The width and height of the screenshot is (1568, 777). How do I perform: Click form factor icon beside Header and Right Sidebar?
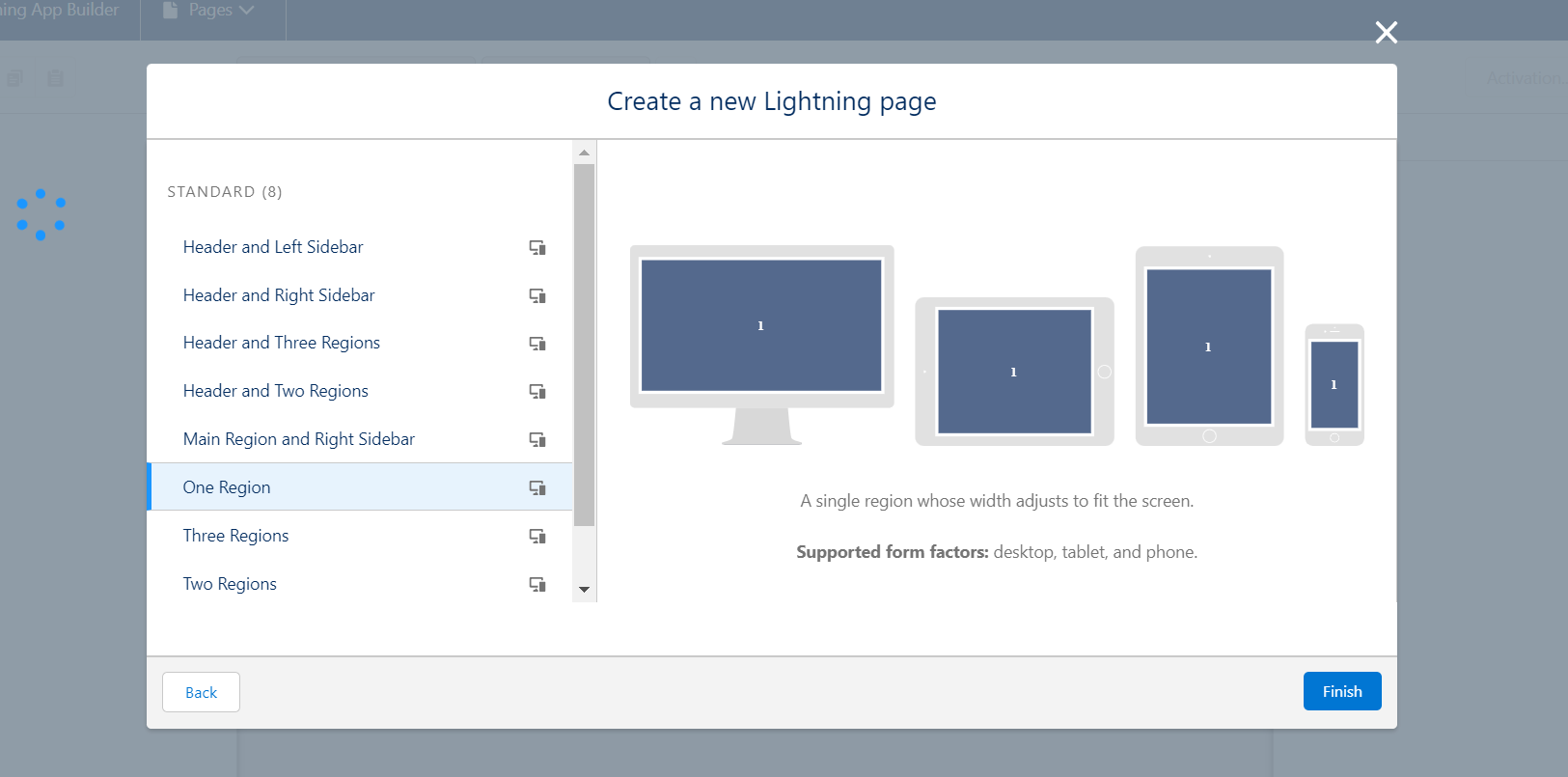537,295
